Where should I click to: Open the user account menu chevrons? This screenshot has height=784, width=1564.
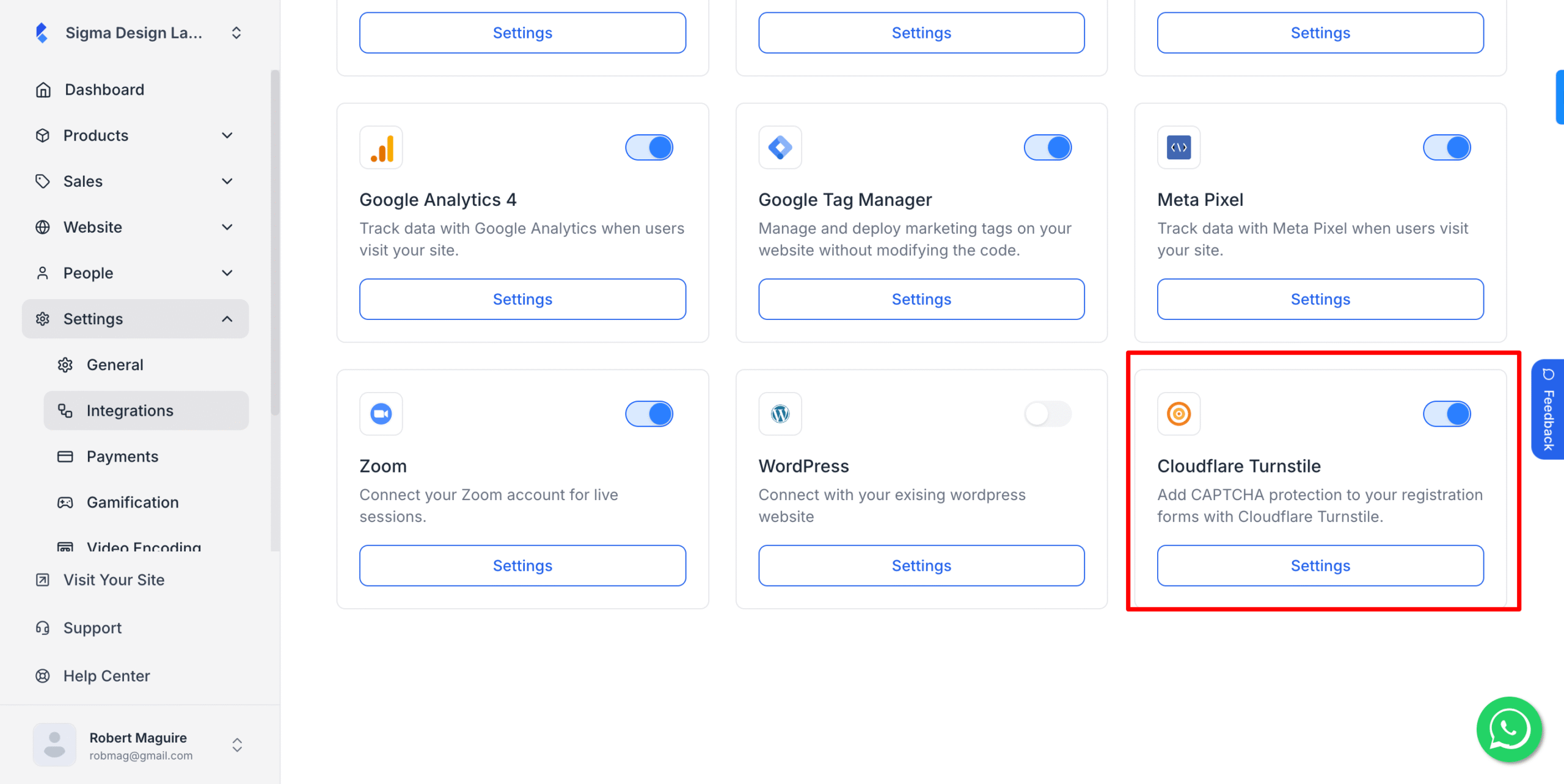coord(237,745)
